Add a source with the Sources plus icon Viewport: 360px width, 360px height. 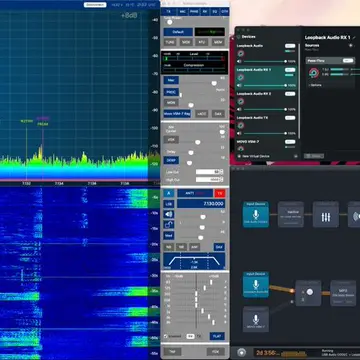(x=351, y=45)
